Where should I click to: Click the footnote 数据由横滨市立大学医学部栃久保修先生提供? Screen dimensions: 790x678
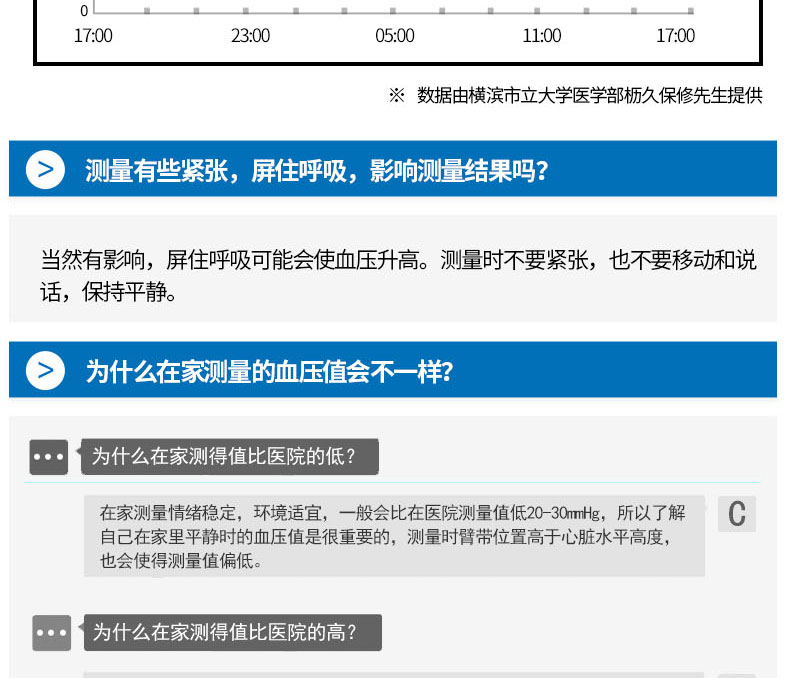coord(589,95)
